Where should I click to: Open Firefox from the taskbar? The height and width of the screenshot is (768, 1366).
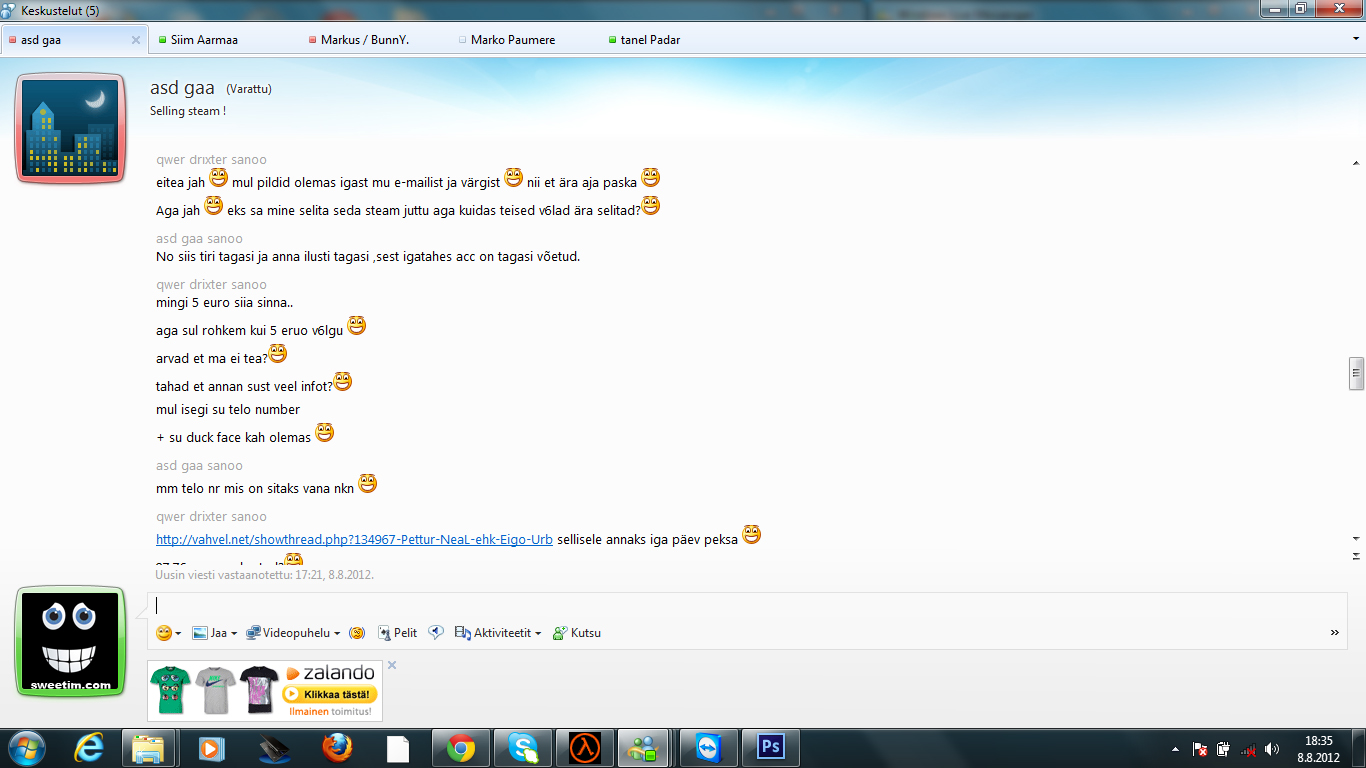coord(337,748)
